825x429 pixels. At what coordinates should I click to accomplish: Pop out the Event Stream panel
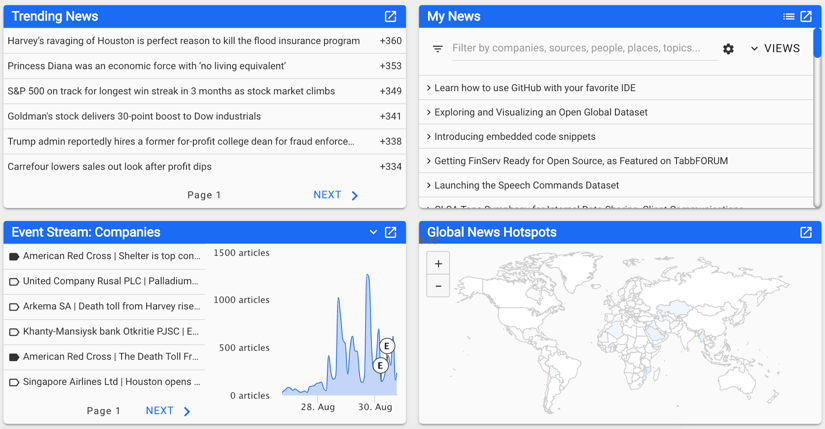click(390, 233)
